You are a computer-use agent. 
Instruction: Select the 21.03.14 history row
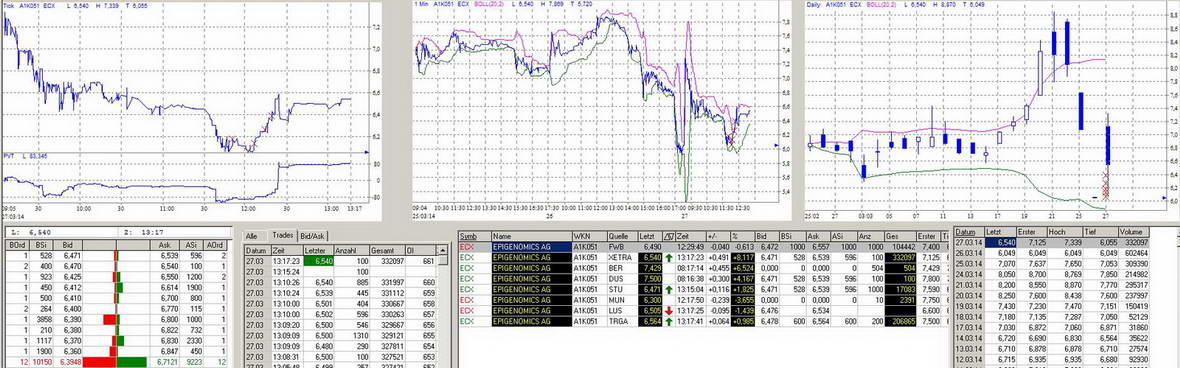pos(1051,286)
